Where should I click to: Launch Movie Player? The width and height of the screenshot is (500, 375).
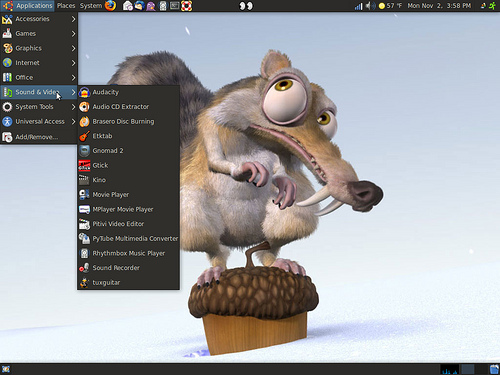pos(129,195)
